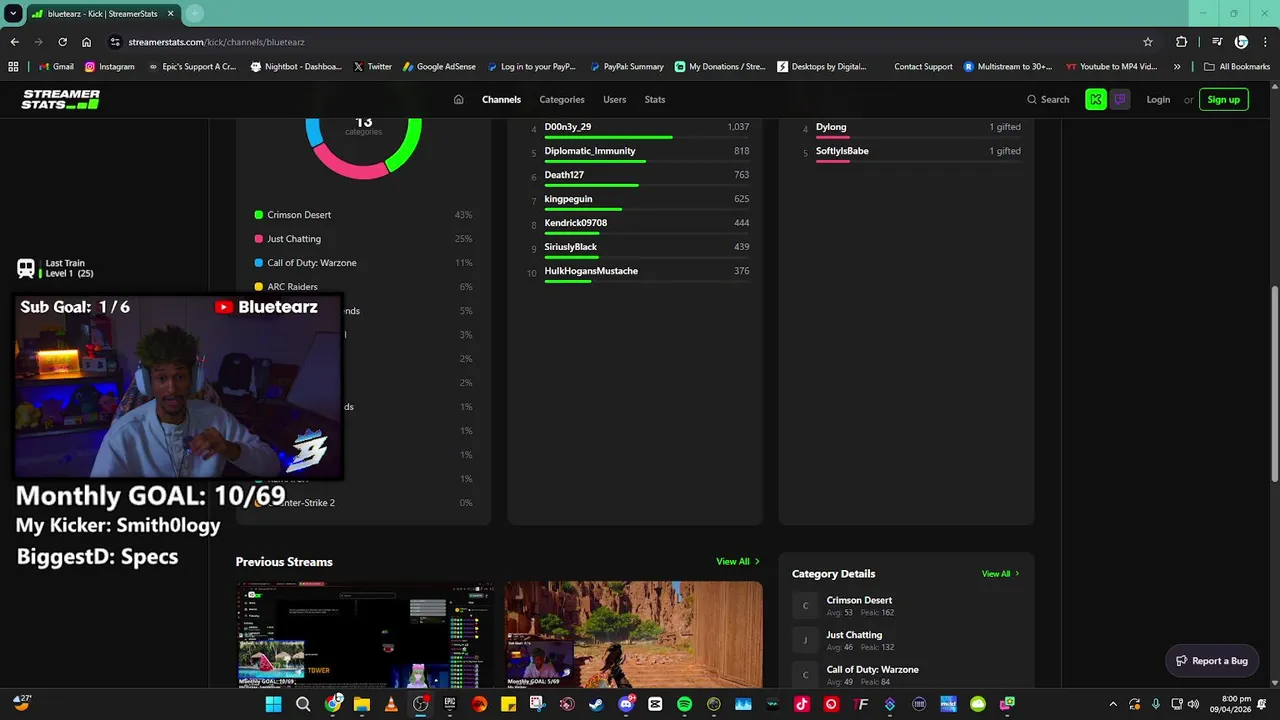Open the first previous stream thumbnail
Viewport: 1280px width, 720px height.
point(365,635)
